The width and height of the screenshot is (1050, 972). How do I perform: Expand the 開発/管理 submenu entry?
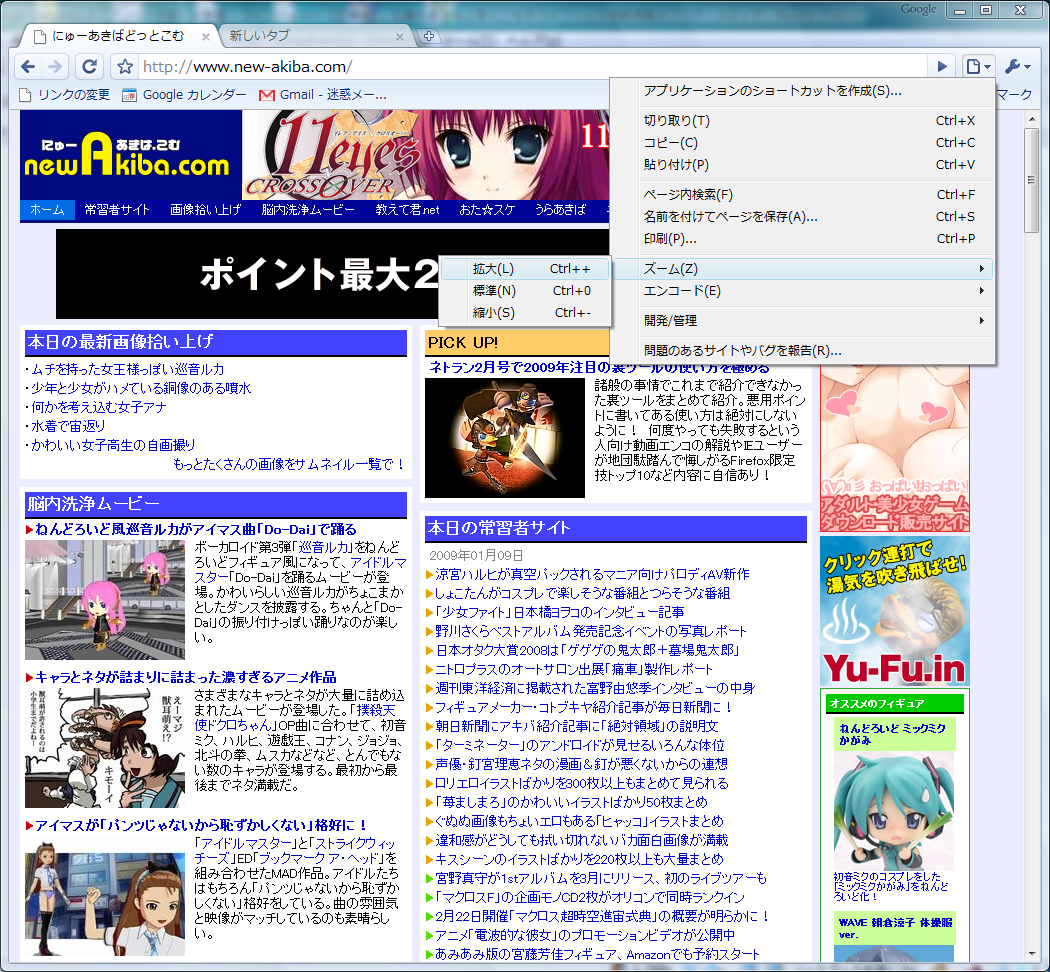click(x=802, y=321)
